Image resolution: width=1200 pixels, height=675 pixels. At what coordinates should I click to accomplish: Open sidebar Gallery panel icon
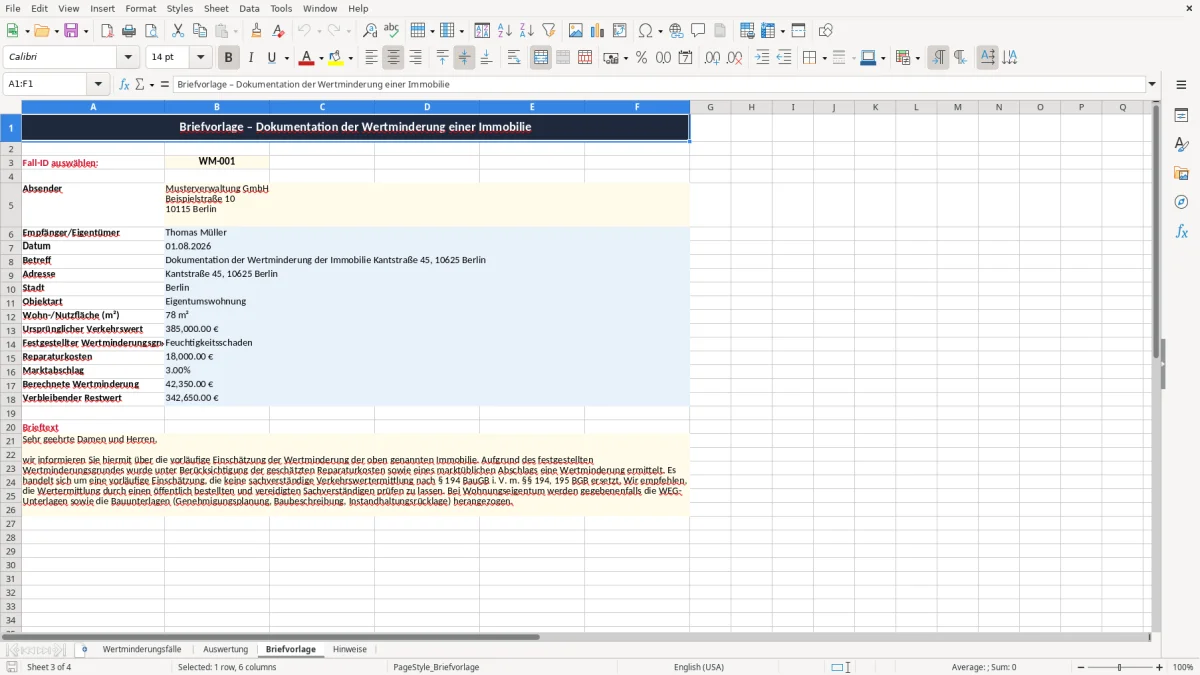pos(1181,173)
